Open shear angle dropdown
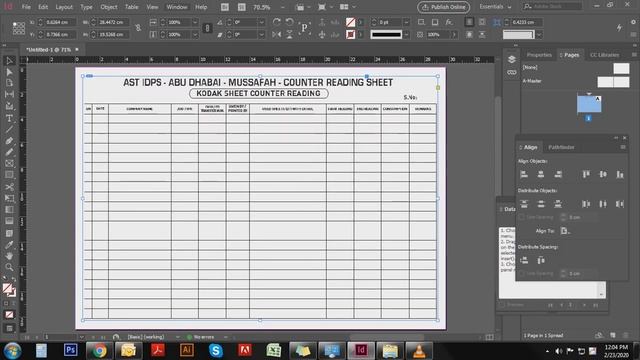 click(262, 35)
